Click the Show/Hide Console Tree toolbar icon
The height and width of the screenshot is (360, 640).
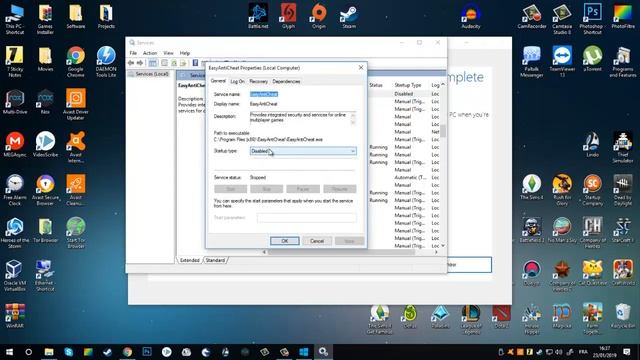pyautogui.click(x=152, y=63)
